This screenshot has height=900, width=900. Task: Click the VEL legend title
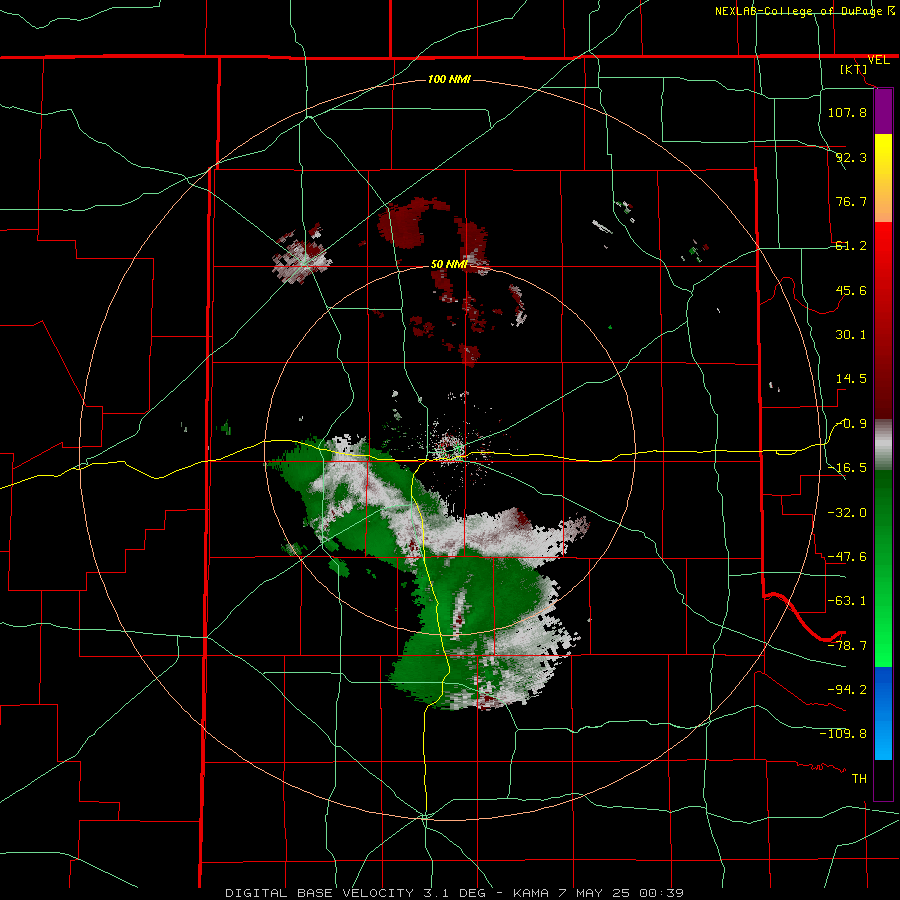[878, 60]
